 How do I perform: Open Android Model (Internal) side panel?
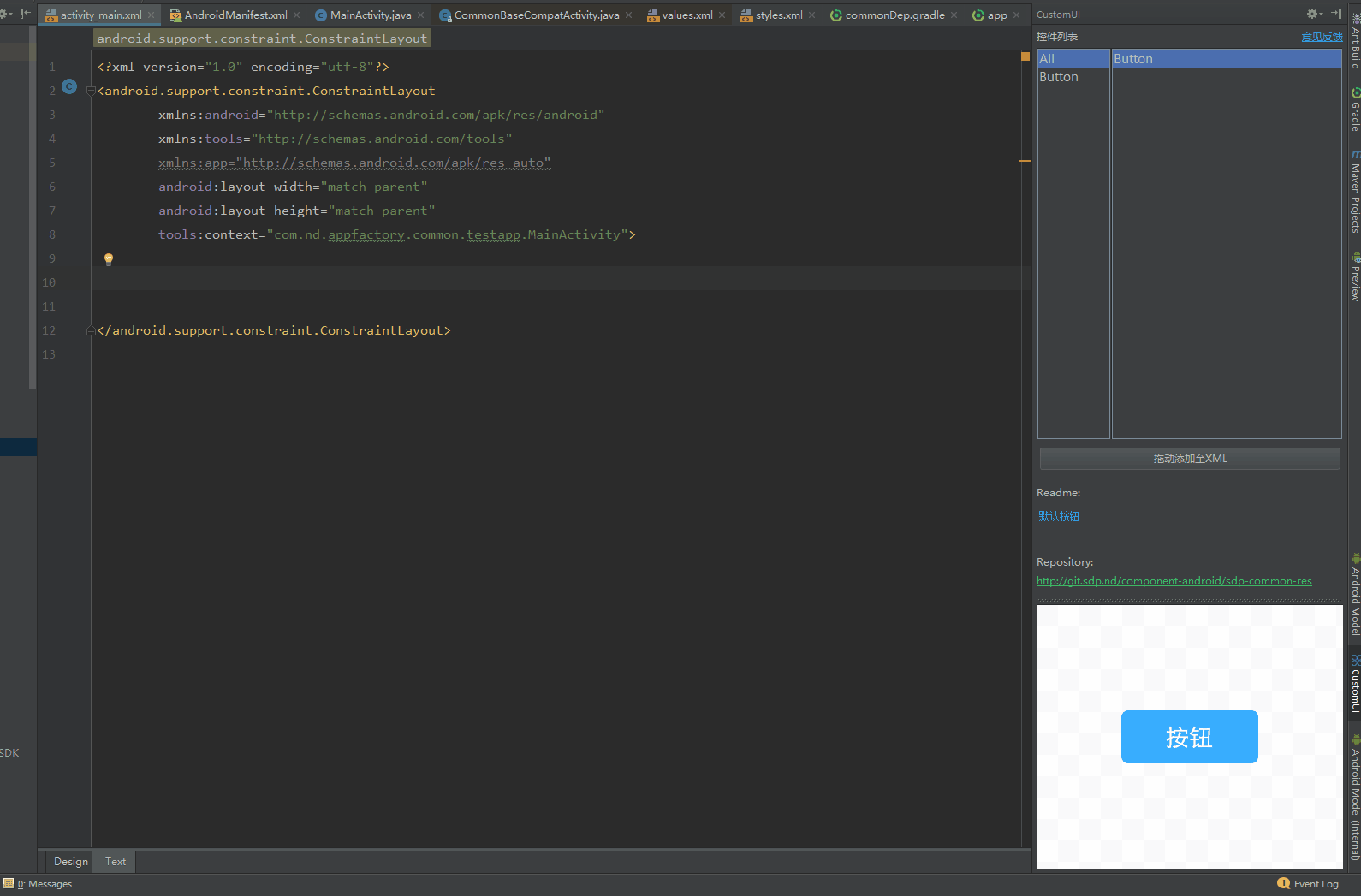[x=1355, y=798]
